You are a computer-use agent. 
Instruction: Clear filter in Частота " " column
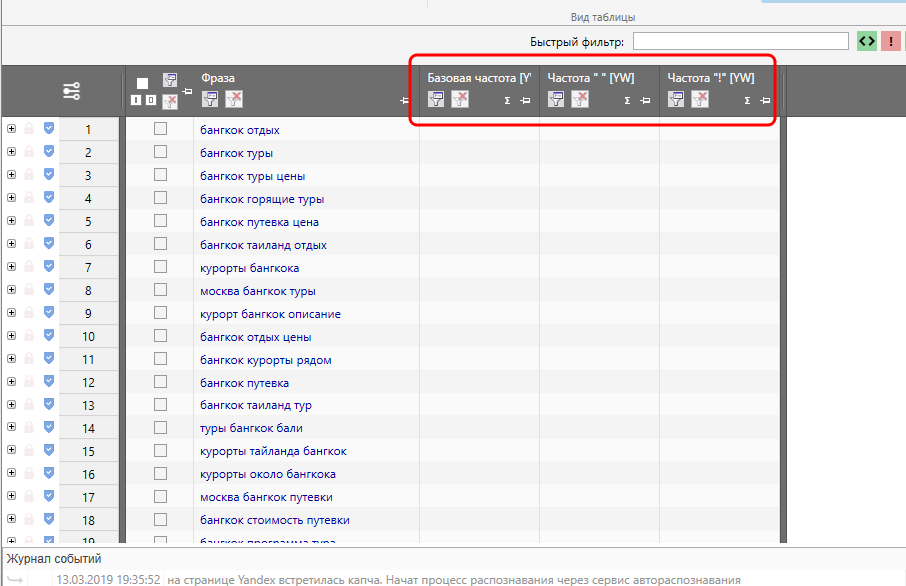tap(580, 98)
